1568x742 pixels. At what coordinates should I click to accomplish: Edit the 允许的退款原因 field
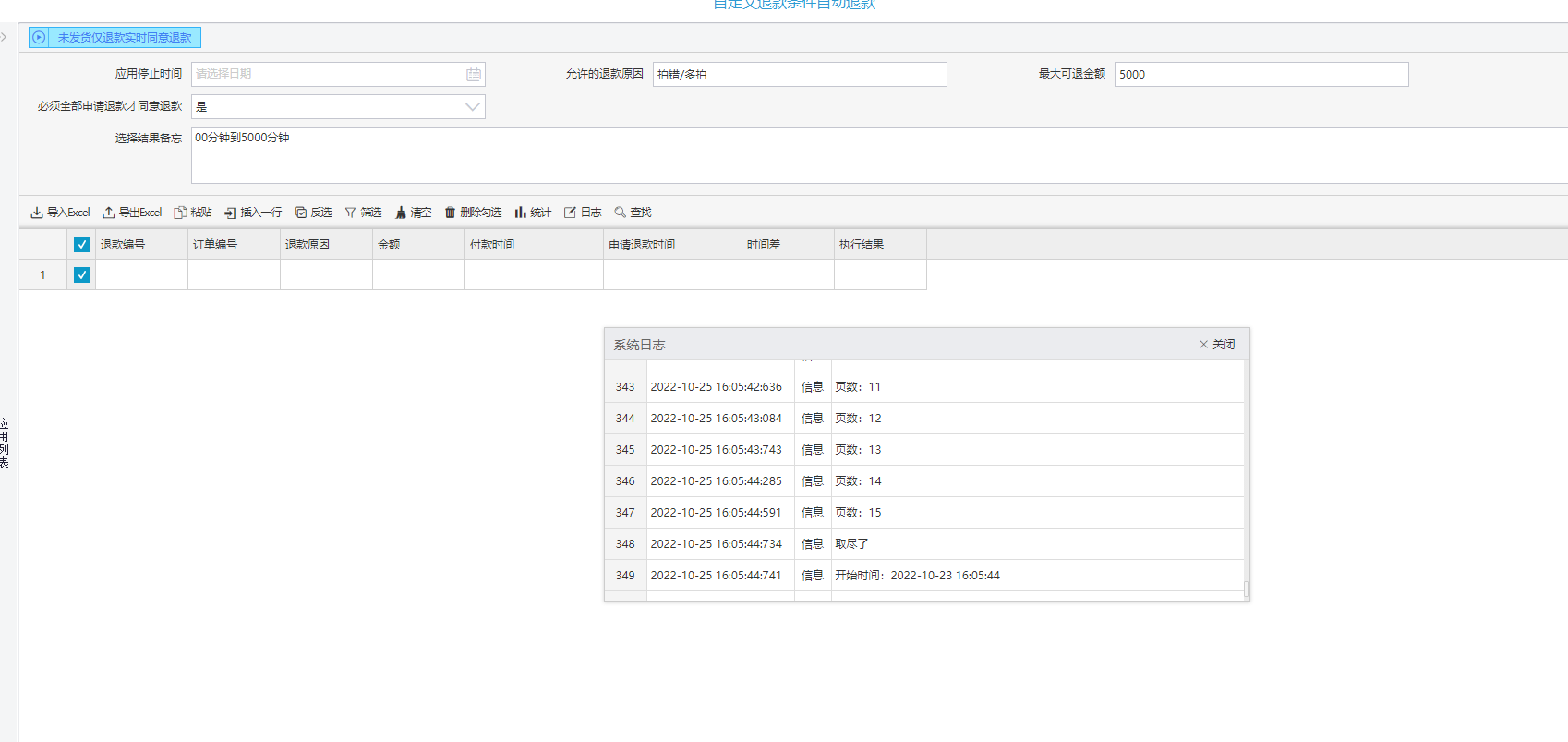800,75
